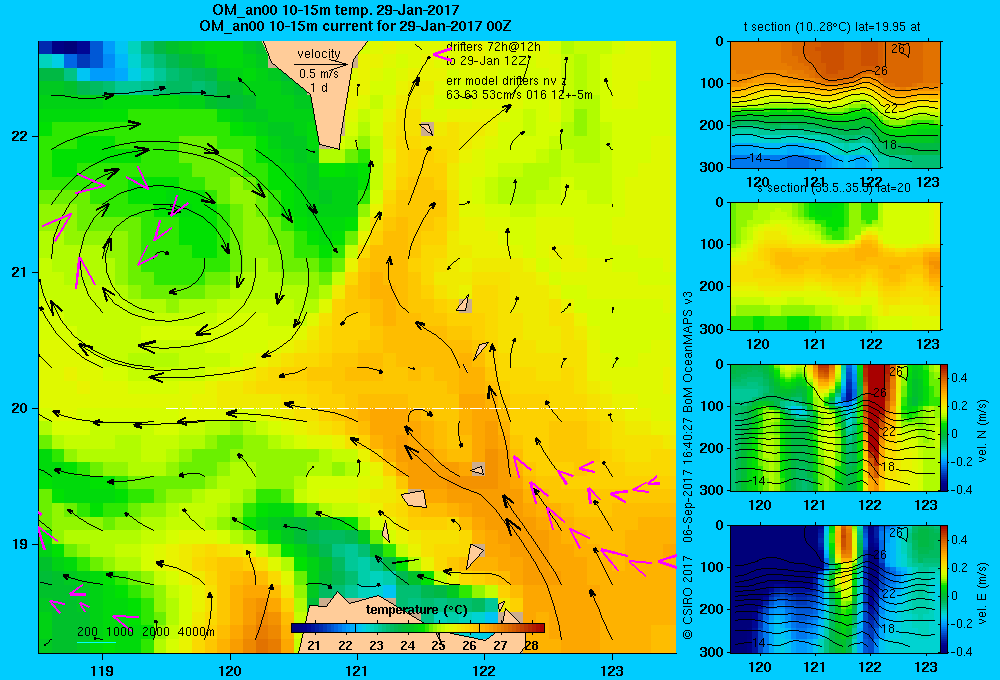Click the 'to 29-Jan 12Z' text
This screenshot has width=1000, height=680.
pos(486,61)
